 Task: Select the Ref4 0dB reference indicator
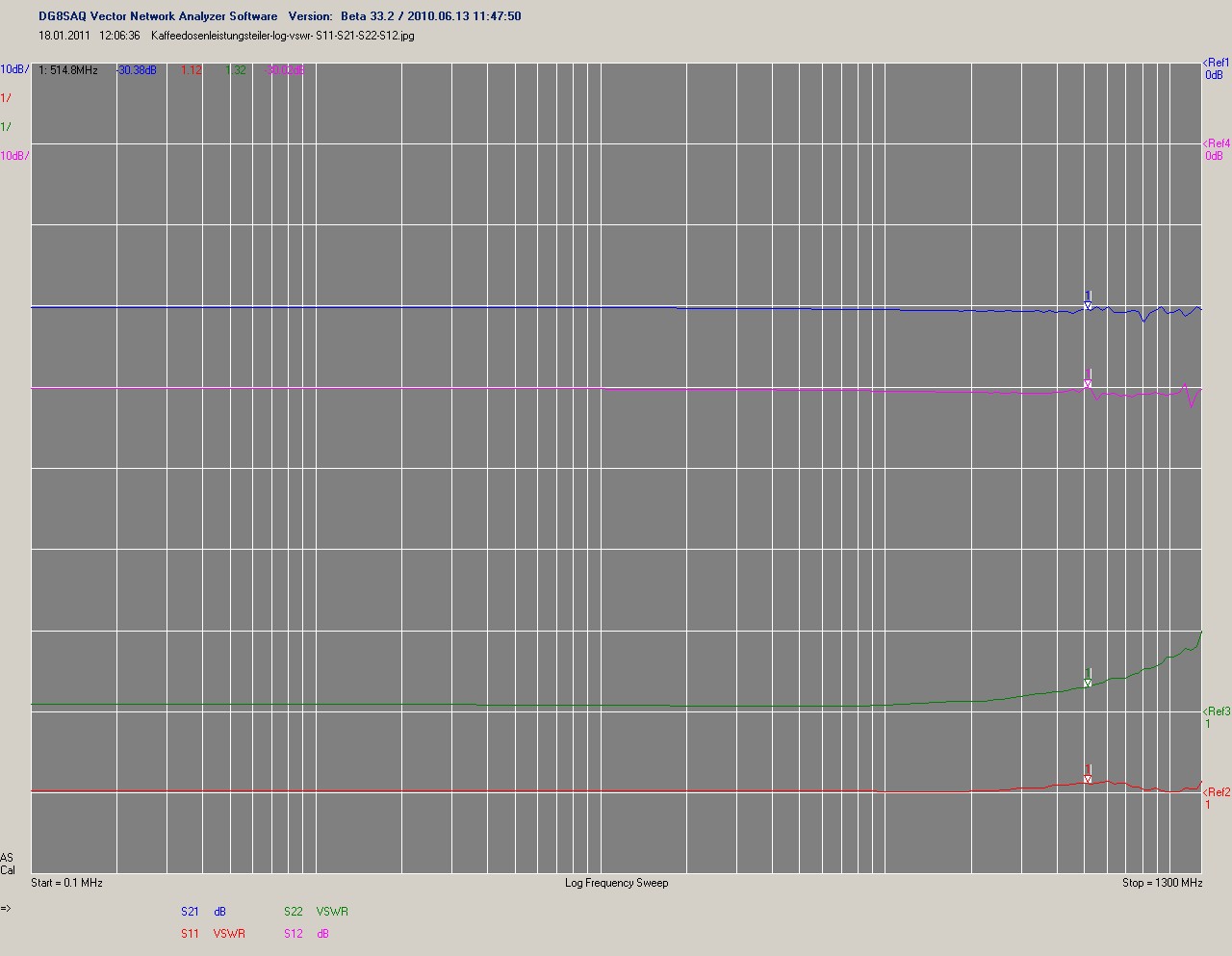1216,149
